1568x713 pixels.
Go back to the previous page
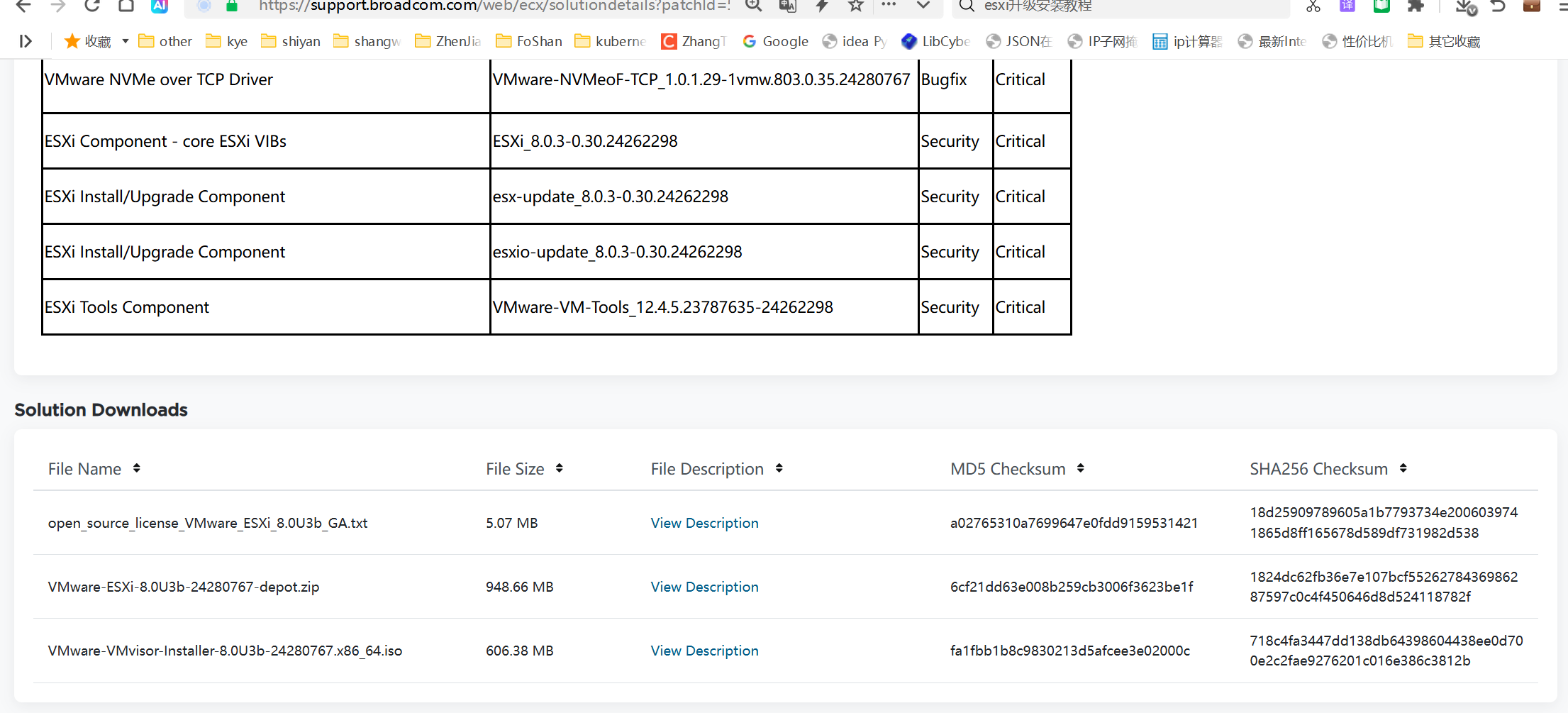23,6
